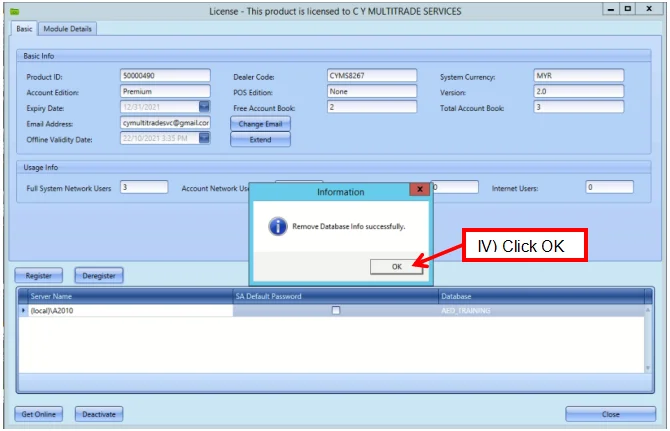Image resolution: width=670 pixels, height=431 pixels.
Task: Click OK in the Information dialog
Action: [396, 266]
